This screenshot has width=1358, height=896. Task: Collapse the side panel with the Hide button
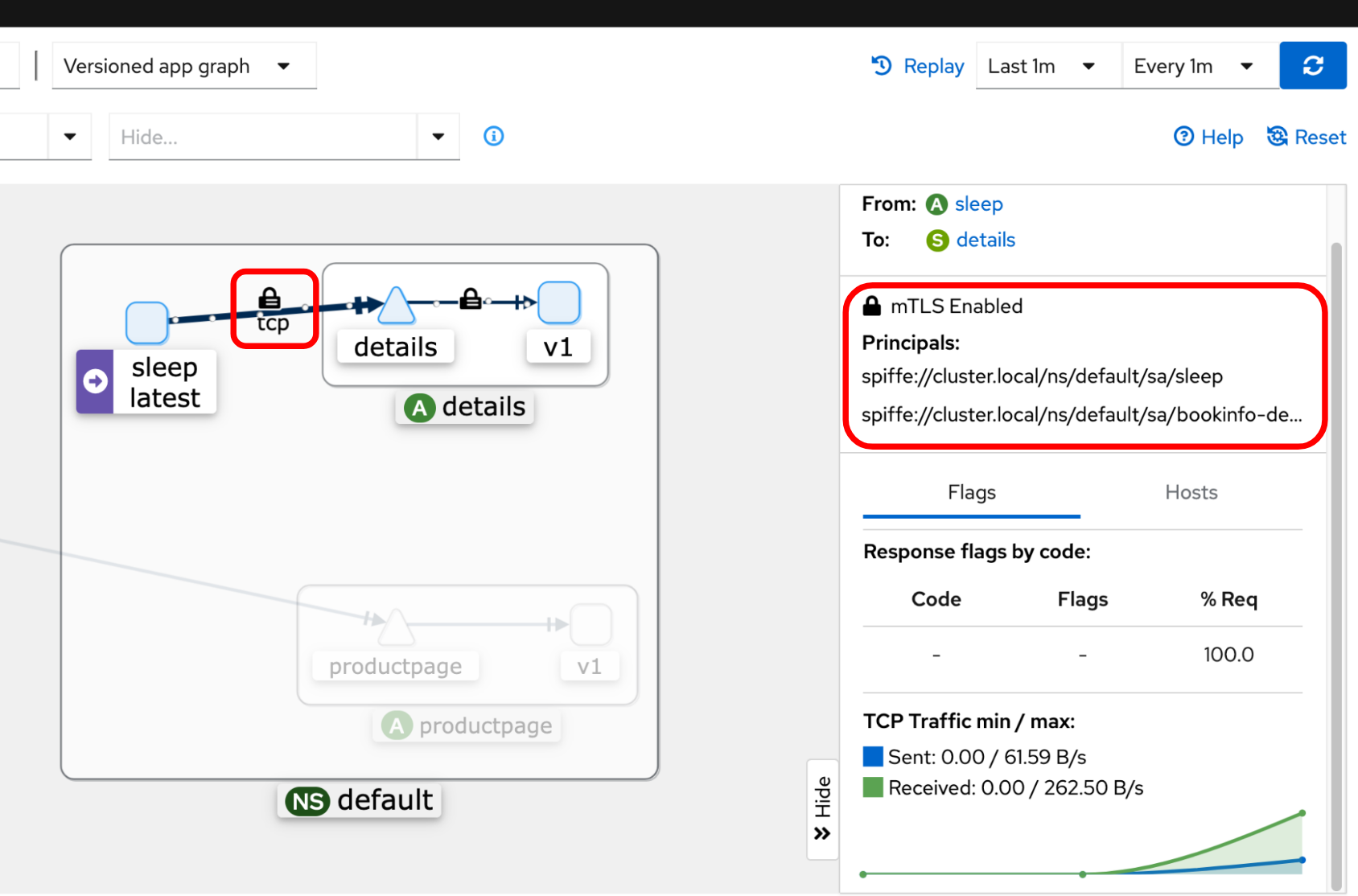[822, 808]
